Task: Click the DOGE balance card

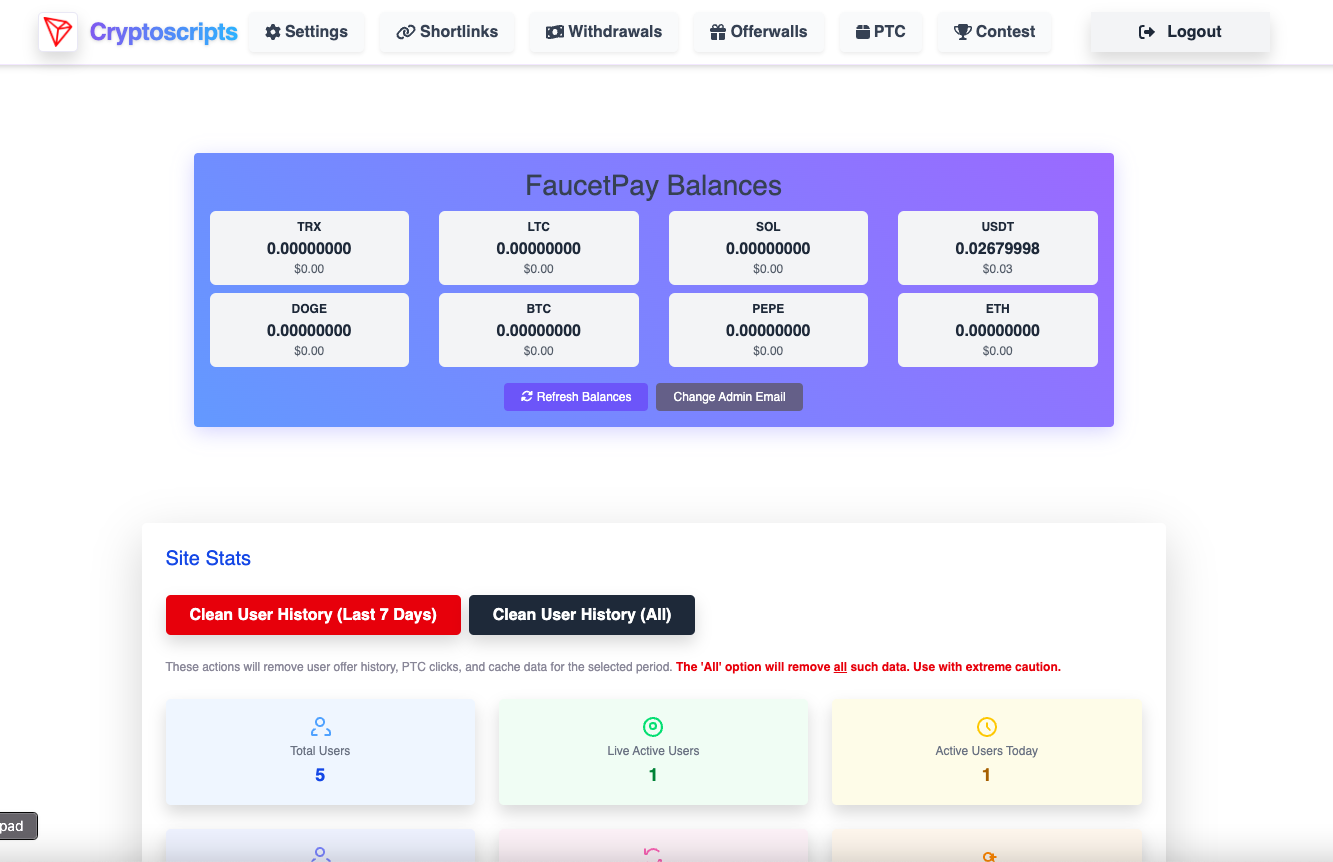Action: (309, 330)
